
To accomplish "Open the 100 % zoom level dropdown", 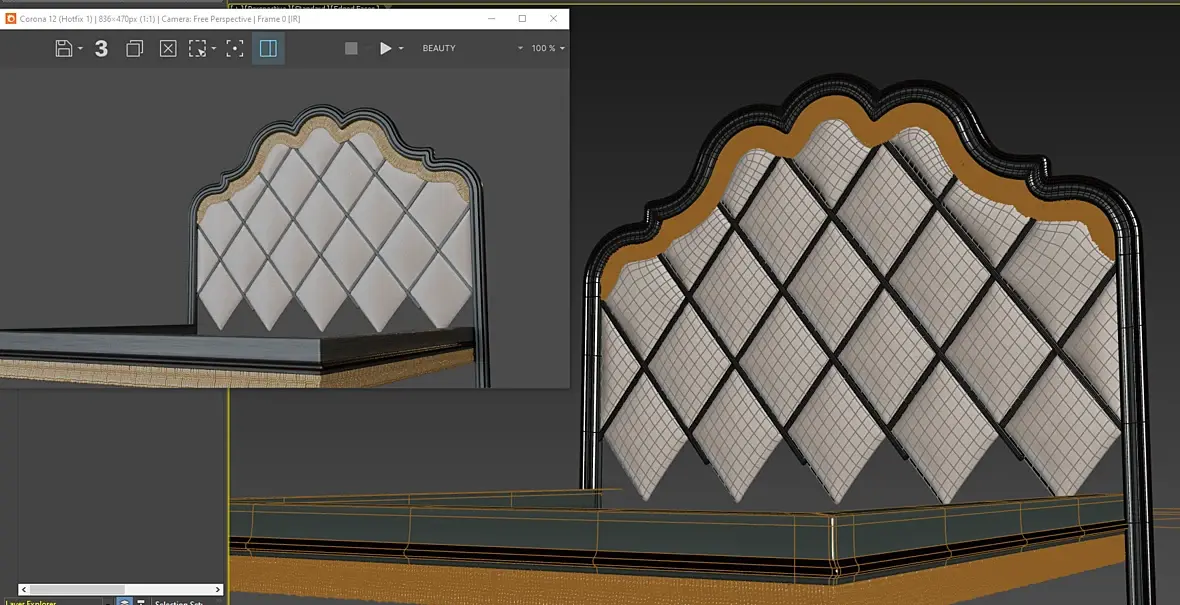I will pyautogui.click(x=548, y=48).
